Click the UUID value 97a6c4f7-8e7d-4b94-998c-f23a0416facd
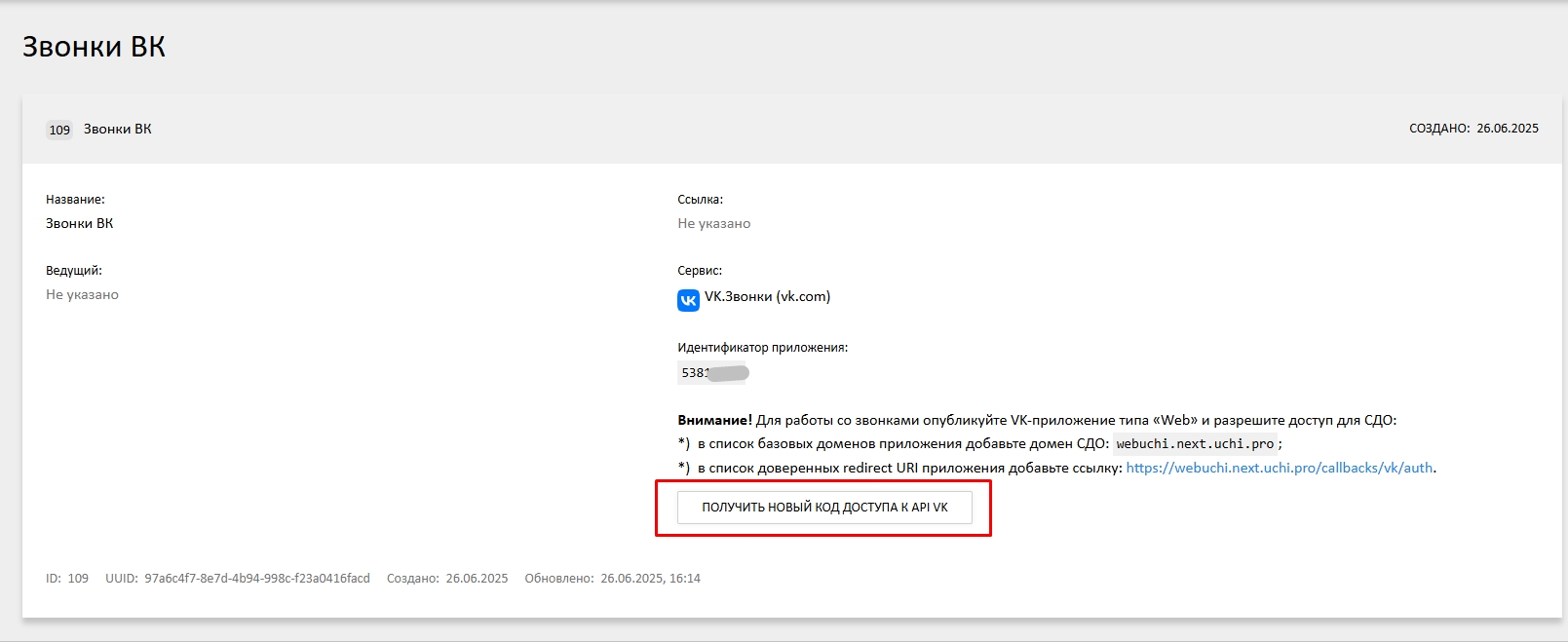 click(257, 579)
